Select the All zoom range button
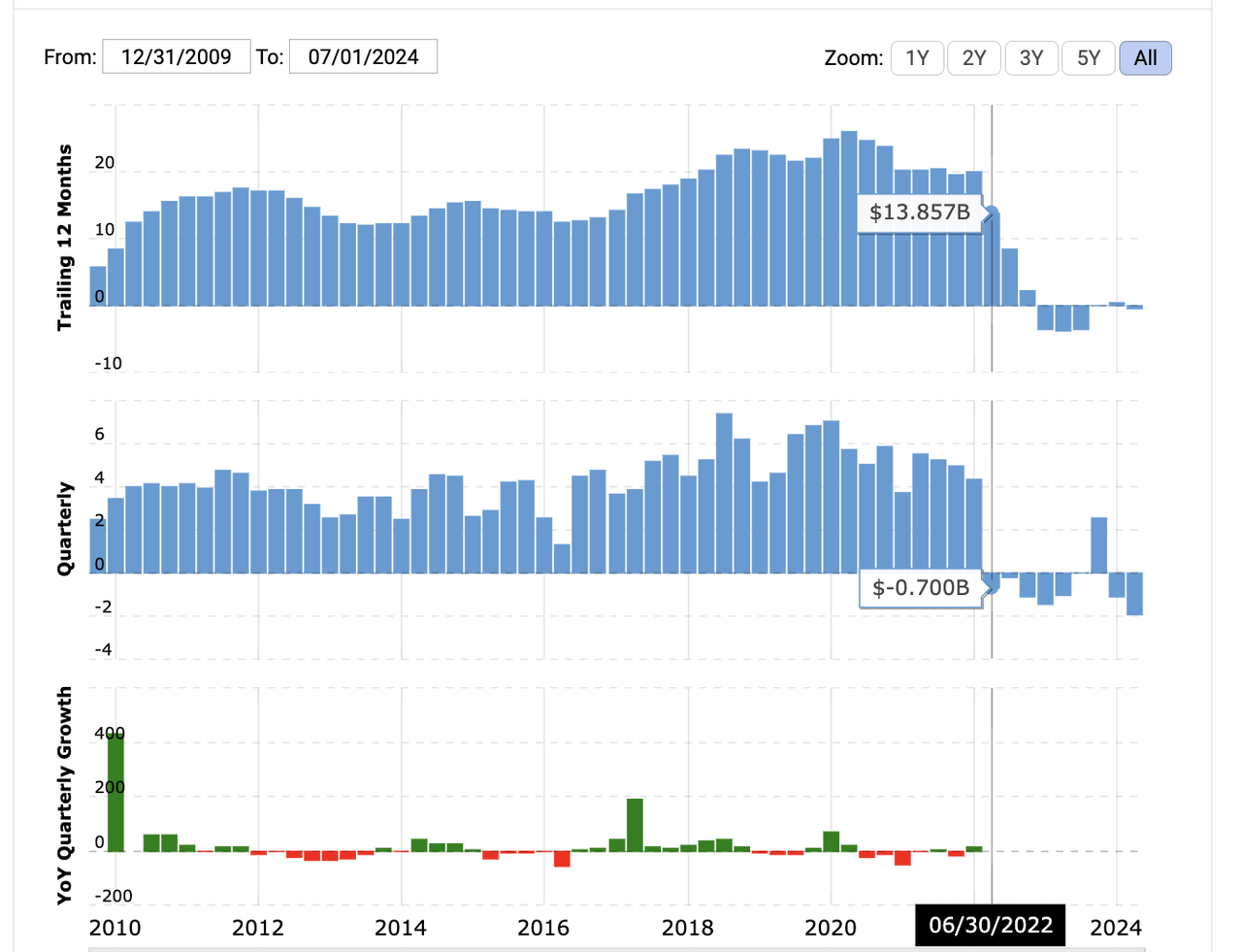Screen dimensions: 1242x952 click(x=1146, y=58)
